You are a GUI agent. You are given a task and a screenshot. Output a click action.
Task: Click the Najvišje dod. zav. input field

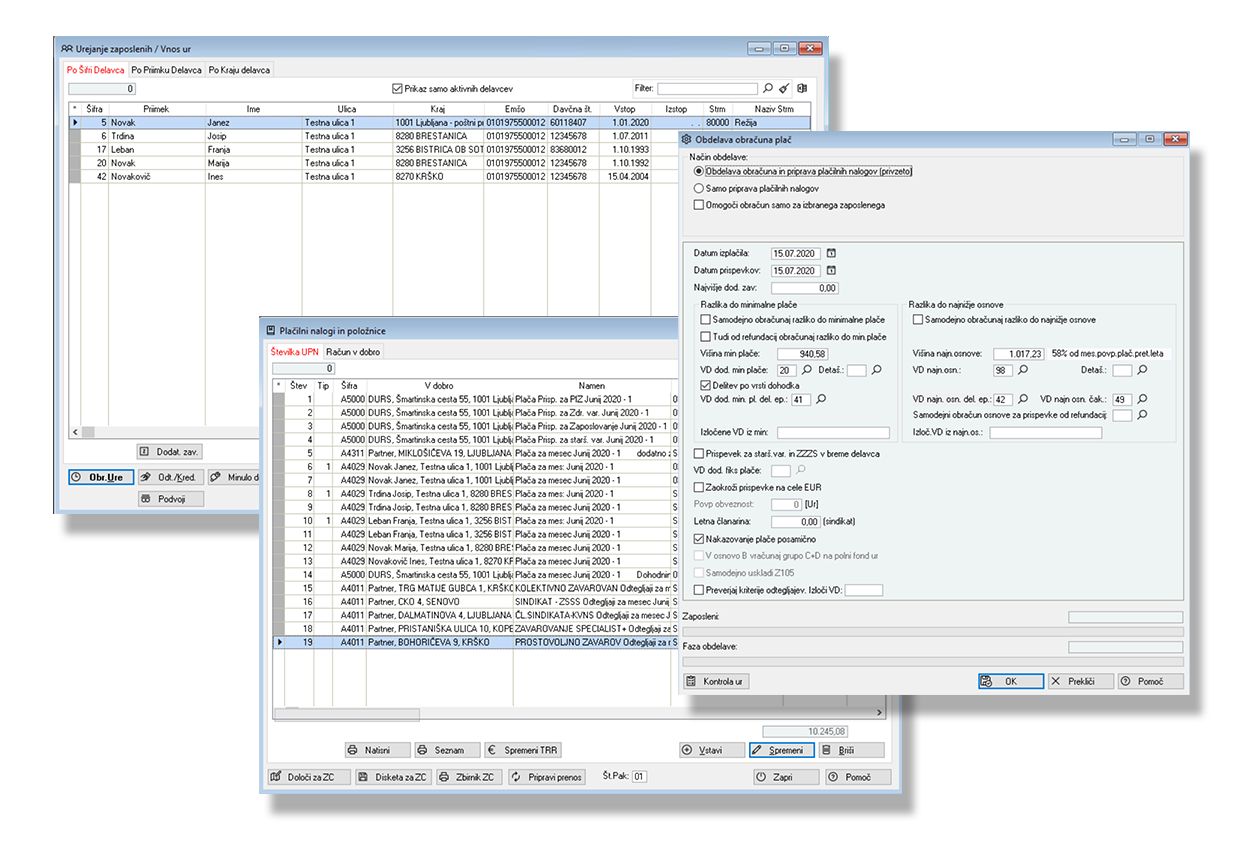tap(804, 287)
